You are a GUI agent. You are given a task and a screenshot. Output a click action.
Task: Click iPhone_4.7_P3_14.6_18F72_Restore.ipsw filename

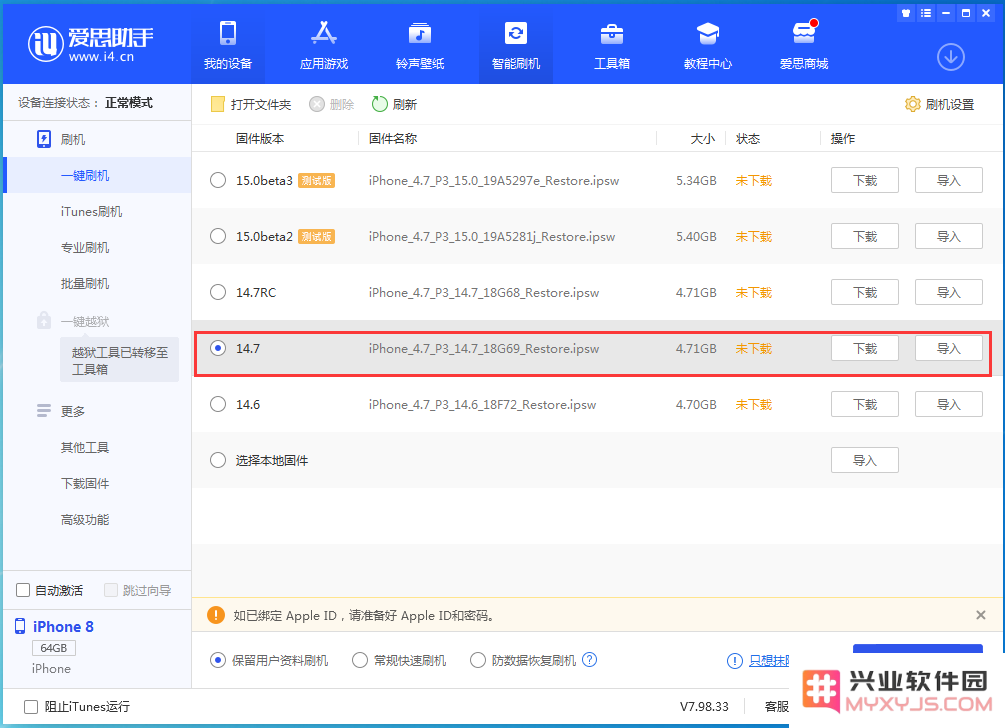482,404
